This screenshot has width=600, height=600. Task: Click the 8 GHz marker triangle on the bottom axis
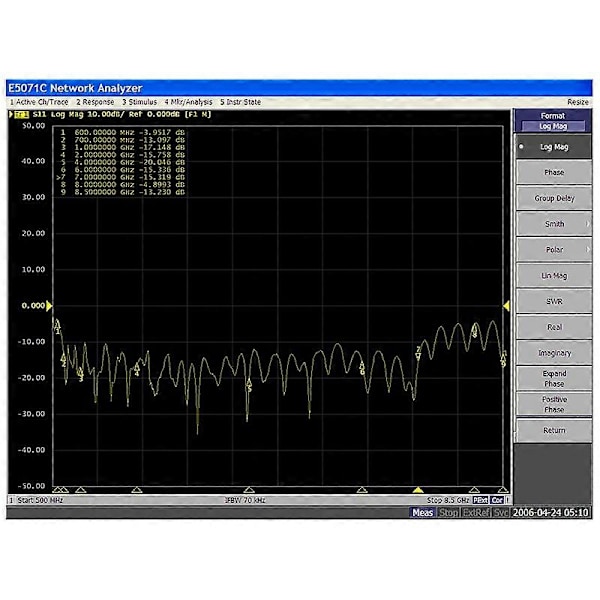[474, 490]
